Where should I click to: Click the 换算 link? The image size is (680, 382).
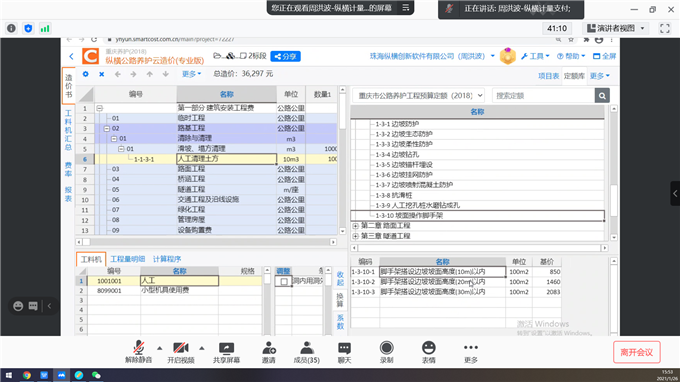click(x=340, y=300)
